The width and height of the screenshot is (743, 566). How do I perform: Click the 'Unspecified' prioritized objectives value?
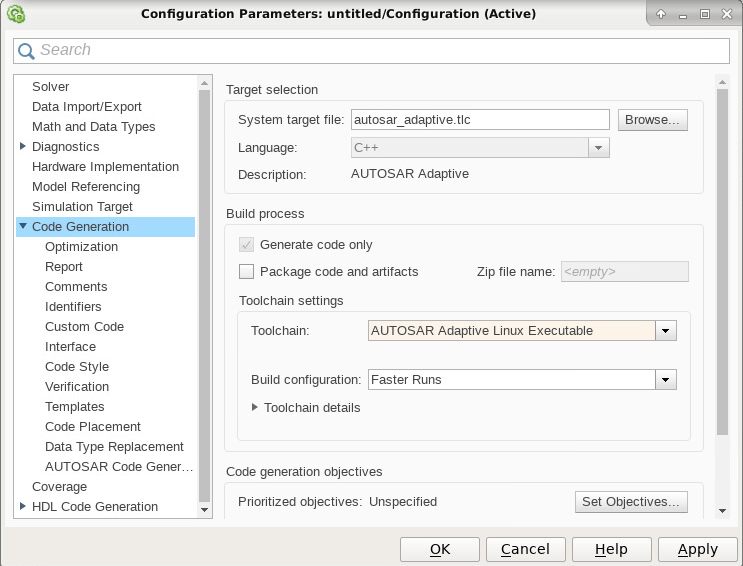coord(403,502)
